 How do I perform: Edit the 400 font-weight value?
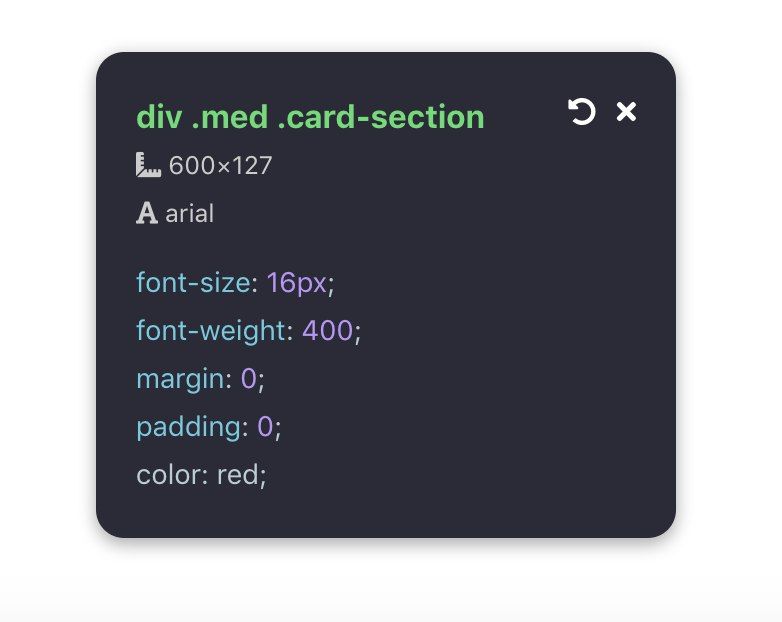point(327,331)
